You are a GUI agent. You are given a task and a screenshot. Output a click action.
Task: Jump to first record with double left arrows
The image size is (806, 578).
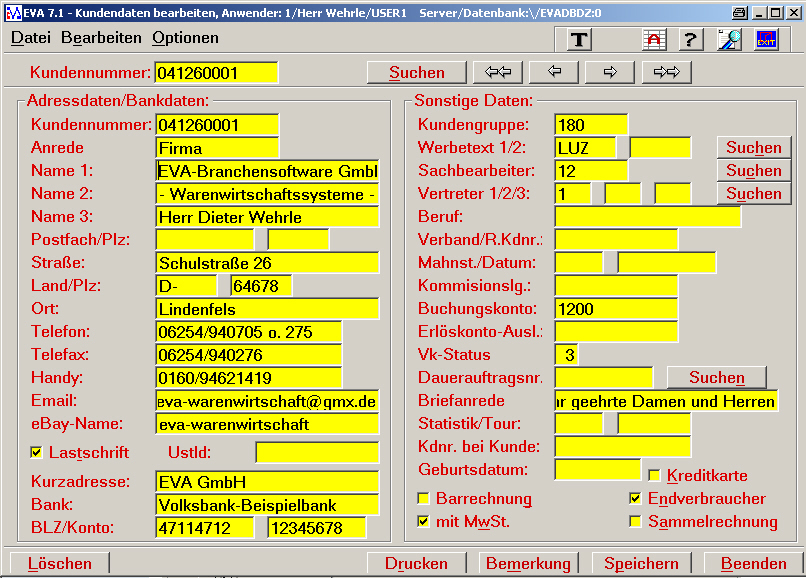click(x=498, y=72)
